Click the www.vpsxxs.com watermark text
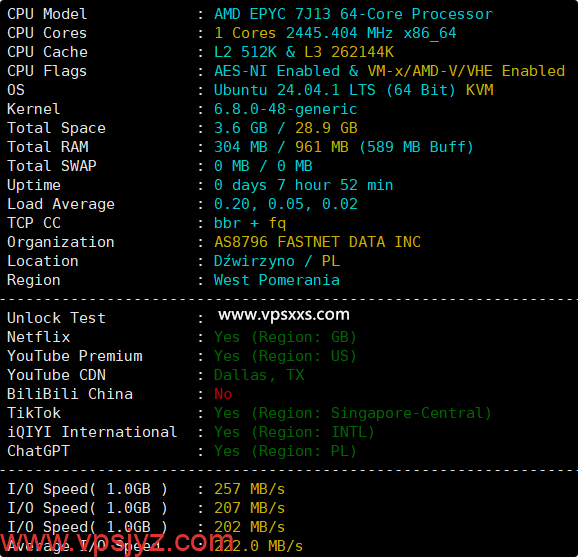This screenshot has width=578, height=557. coord(283,315)
